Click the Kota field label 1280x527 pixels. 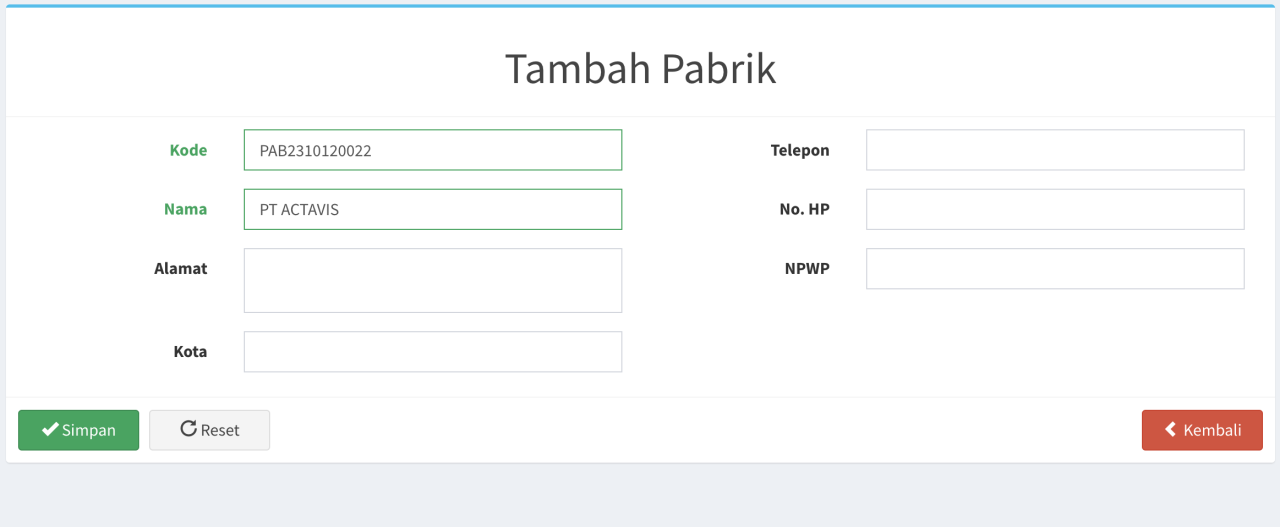pos(190,351)
